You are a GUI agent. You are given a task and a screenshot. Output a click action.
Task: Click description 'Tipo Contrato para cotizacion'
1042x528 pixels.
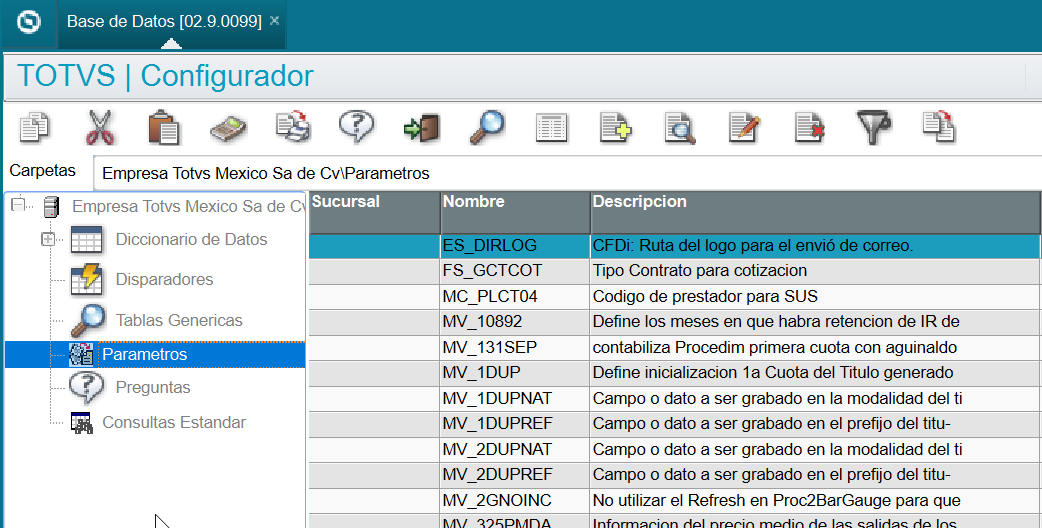[700, 271]
